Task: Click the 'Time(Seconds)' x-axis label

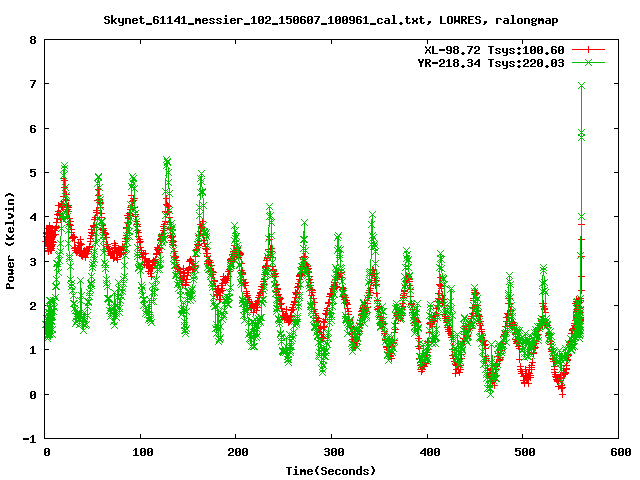Action: tap(331, 471)
